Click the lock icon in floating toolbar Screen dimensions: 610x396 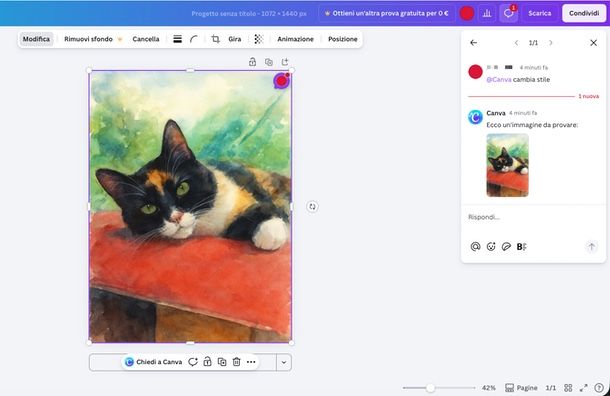(207, 362)
